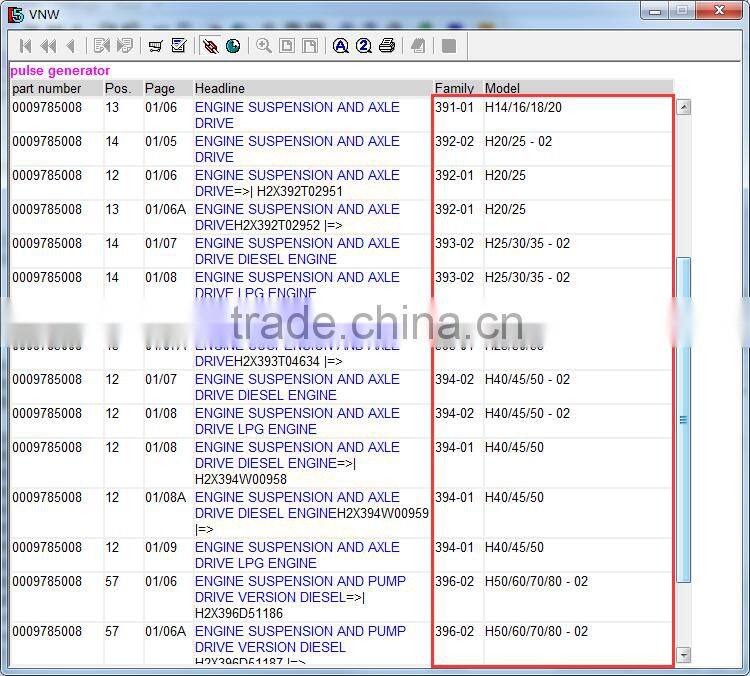The height and width of the screenshot is (676, 750).
Task: Click the zoom-in magnifier icon
Action: coord(264,46)
